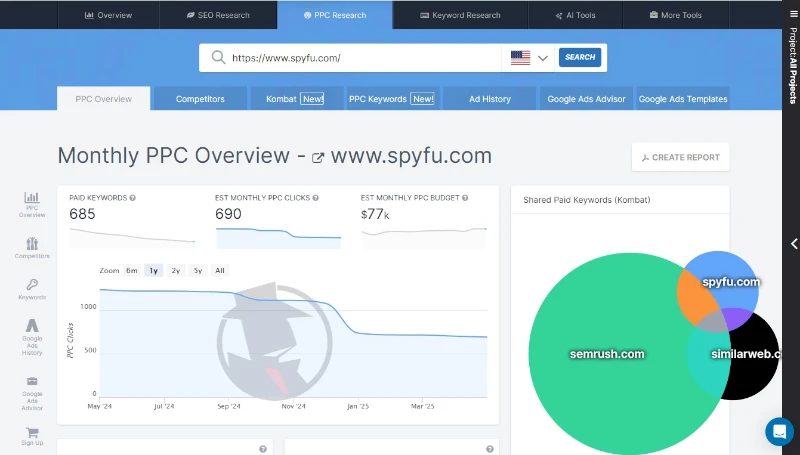
Task: Click help icon beside EST MONTHLY PPC CLICKS
Action: pyautogui.click(x=316, y=198)
